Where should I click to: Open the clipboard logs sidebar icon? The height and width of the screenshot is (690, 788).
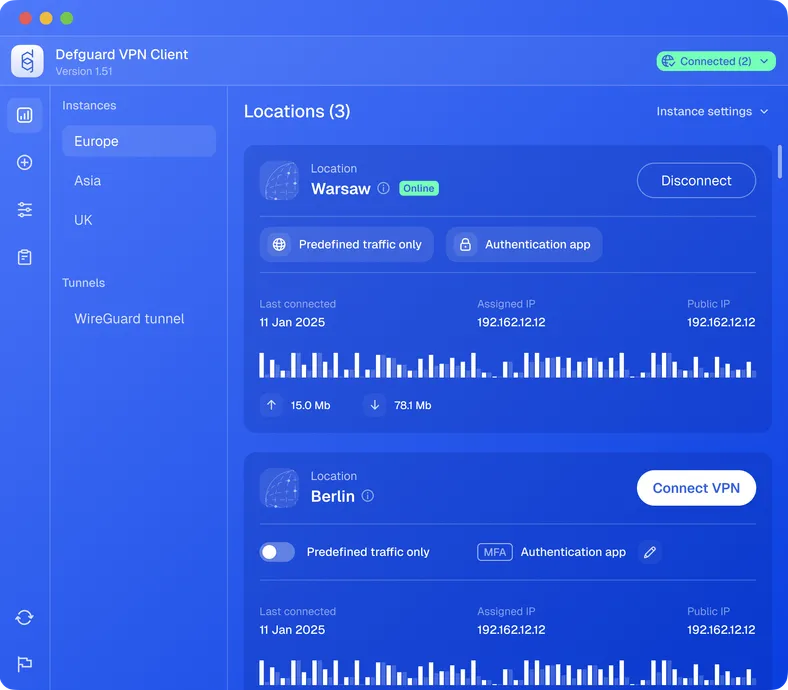25,257
